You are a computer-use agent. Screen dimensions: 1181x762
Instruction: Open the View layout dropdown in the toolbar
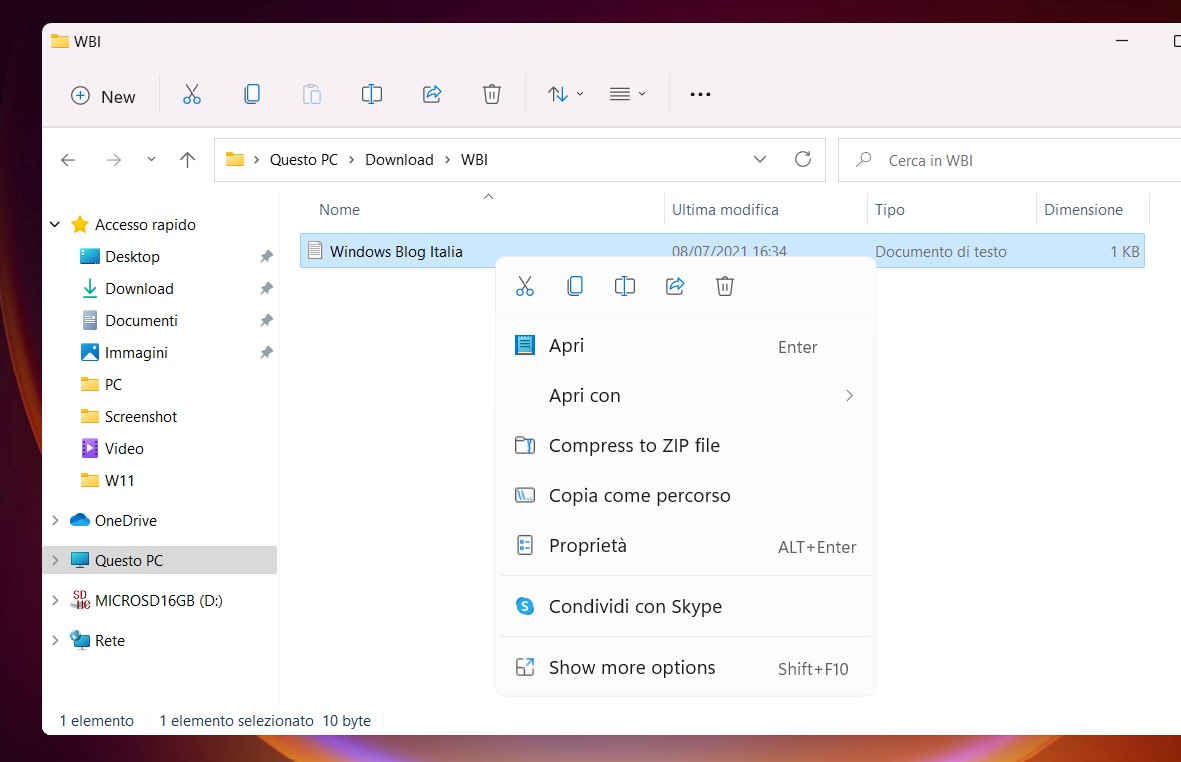click(x=627, y=94)
